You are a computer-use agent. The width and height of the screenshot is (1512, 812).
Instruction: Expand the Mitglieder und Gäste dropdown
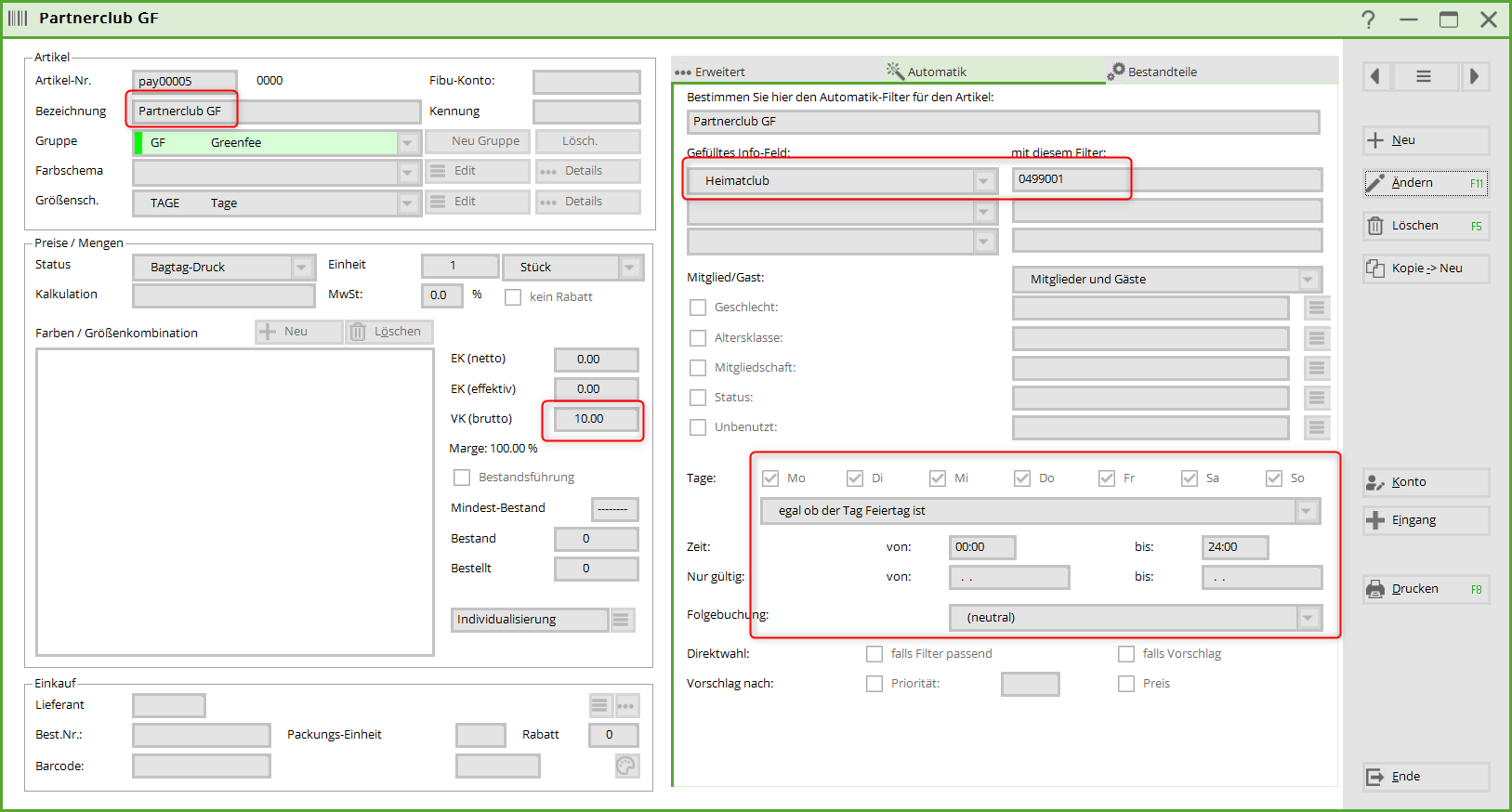click(1308, 280)
